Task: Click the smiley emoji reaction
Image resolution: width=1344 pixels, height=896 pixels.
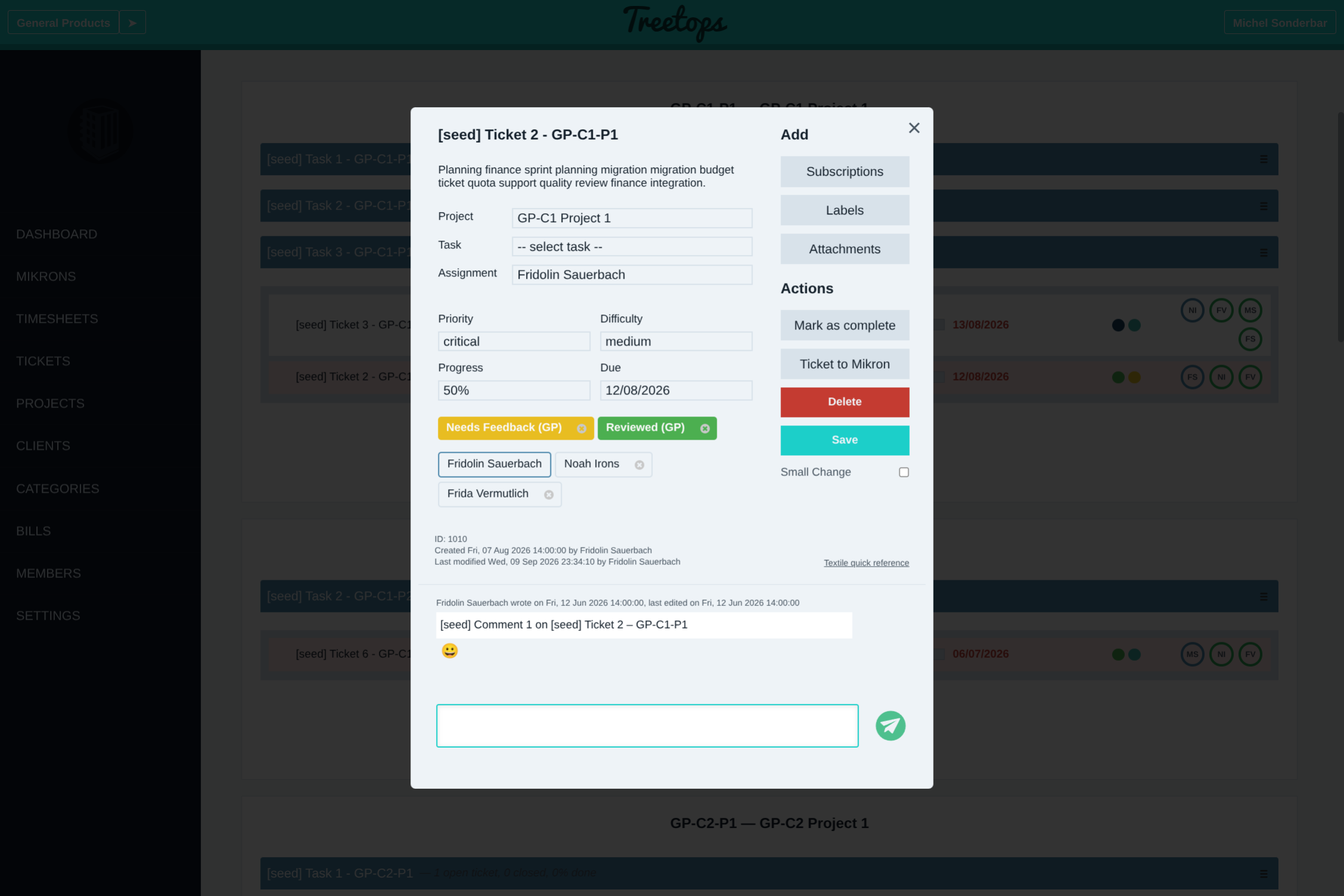Action: tap(450, 651)
